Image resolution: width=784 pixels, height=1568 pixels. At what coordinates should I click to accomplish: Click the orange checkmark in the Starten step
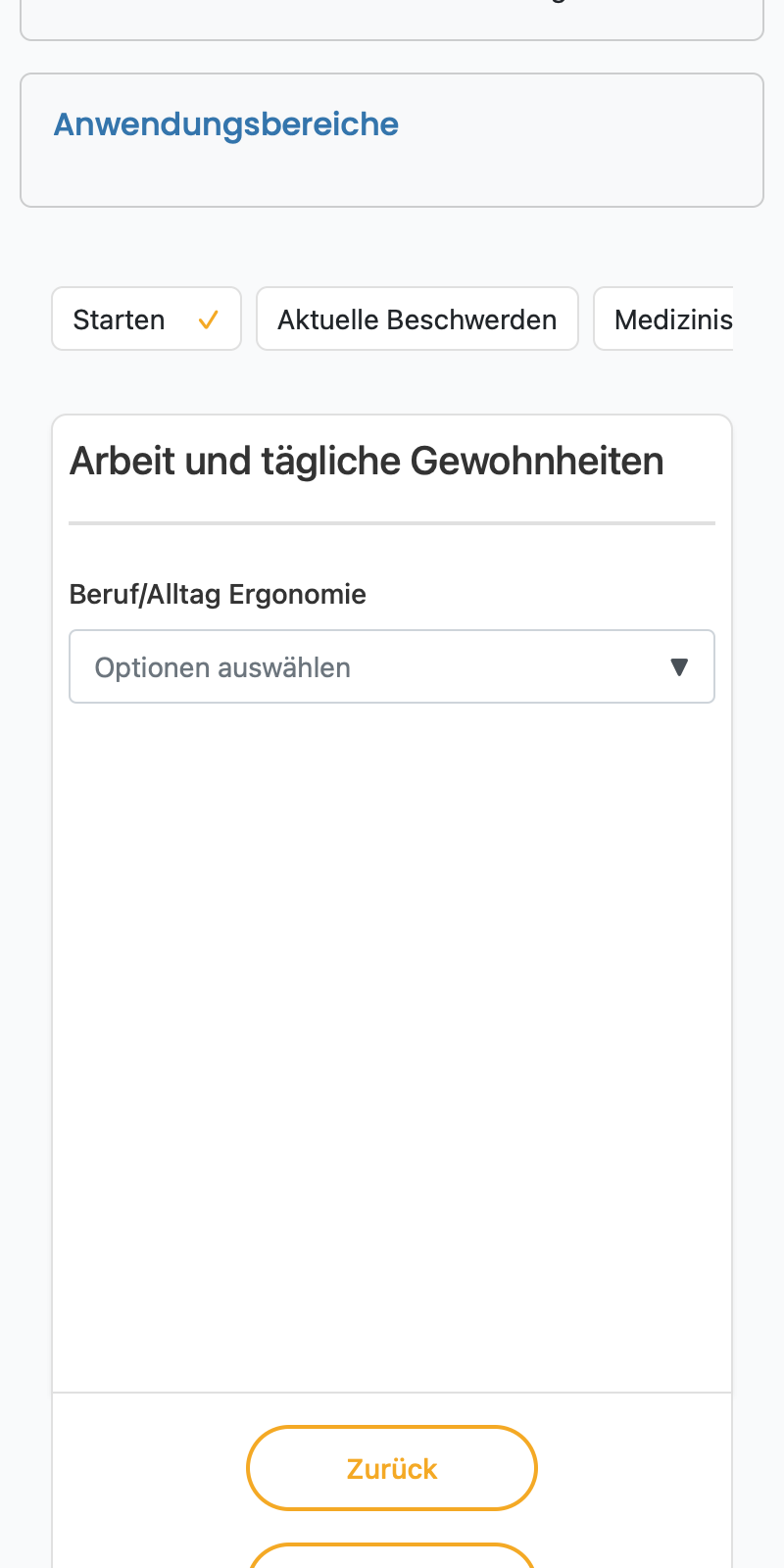(208, 319)
